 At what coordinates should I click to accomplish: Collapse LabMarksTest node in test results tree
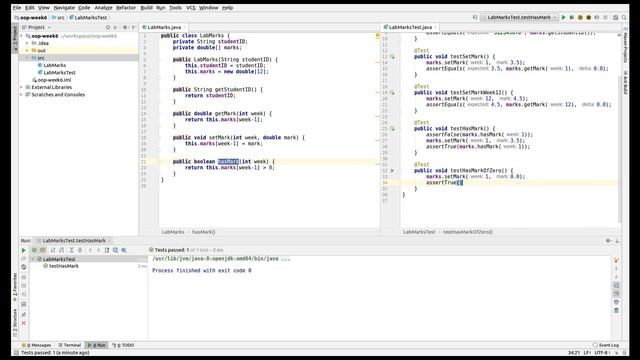pyautogui.click(x=33, y=259)
